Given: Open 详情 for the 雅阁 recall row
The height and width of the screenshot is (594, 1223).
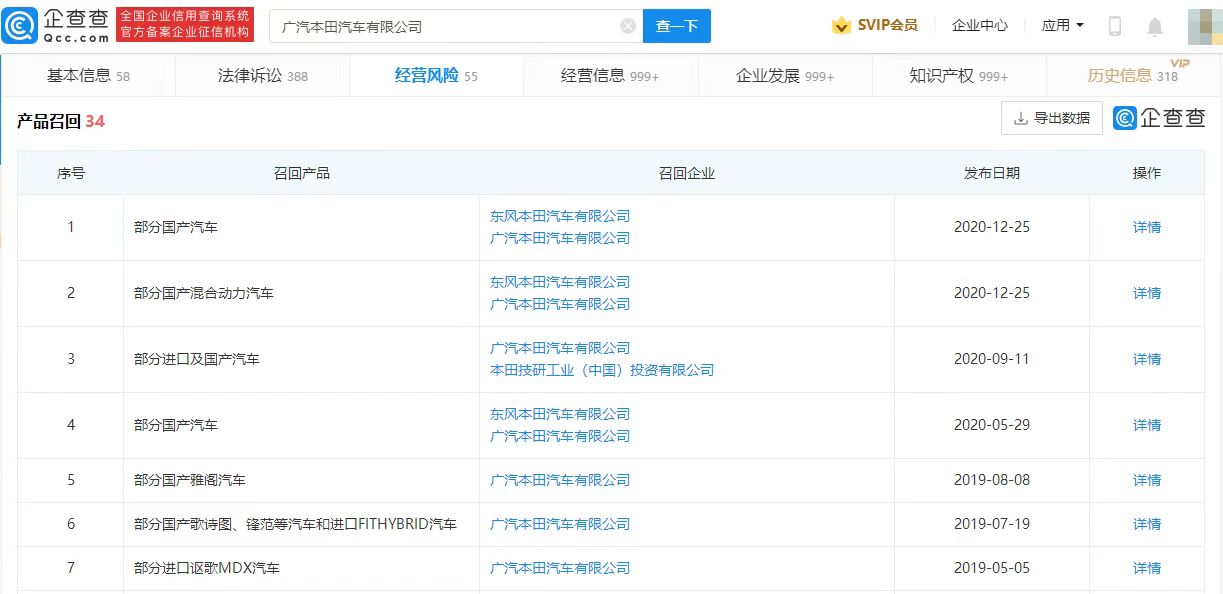Looking at the screenshot, I should click(x=1147, y=480).
